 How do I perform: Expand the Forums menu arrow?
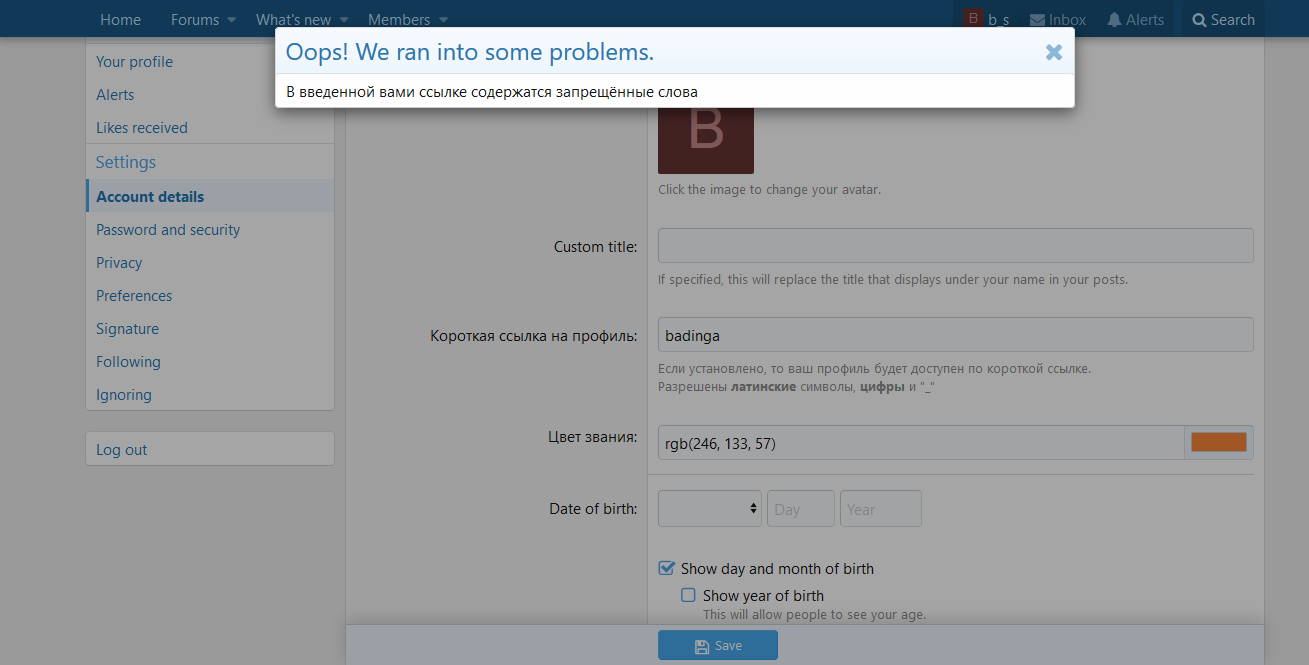pyautogui.click(x=232, y=20)
